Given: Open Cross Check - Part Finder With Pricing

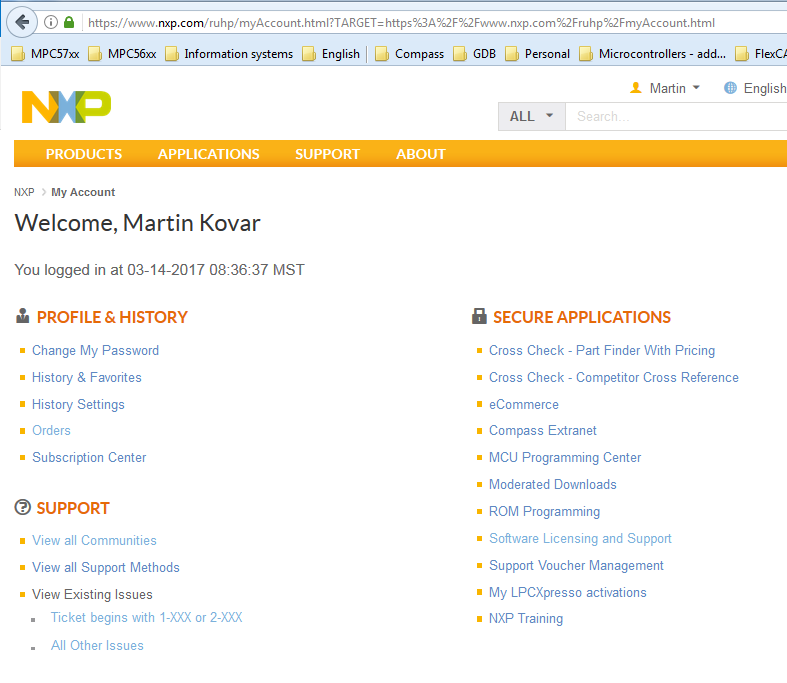Looking at the screenshot, I should (x=602, y=350).
